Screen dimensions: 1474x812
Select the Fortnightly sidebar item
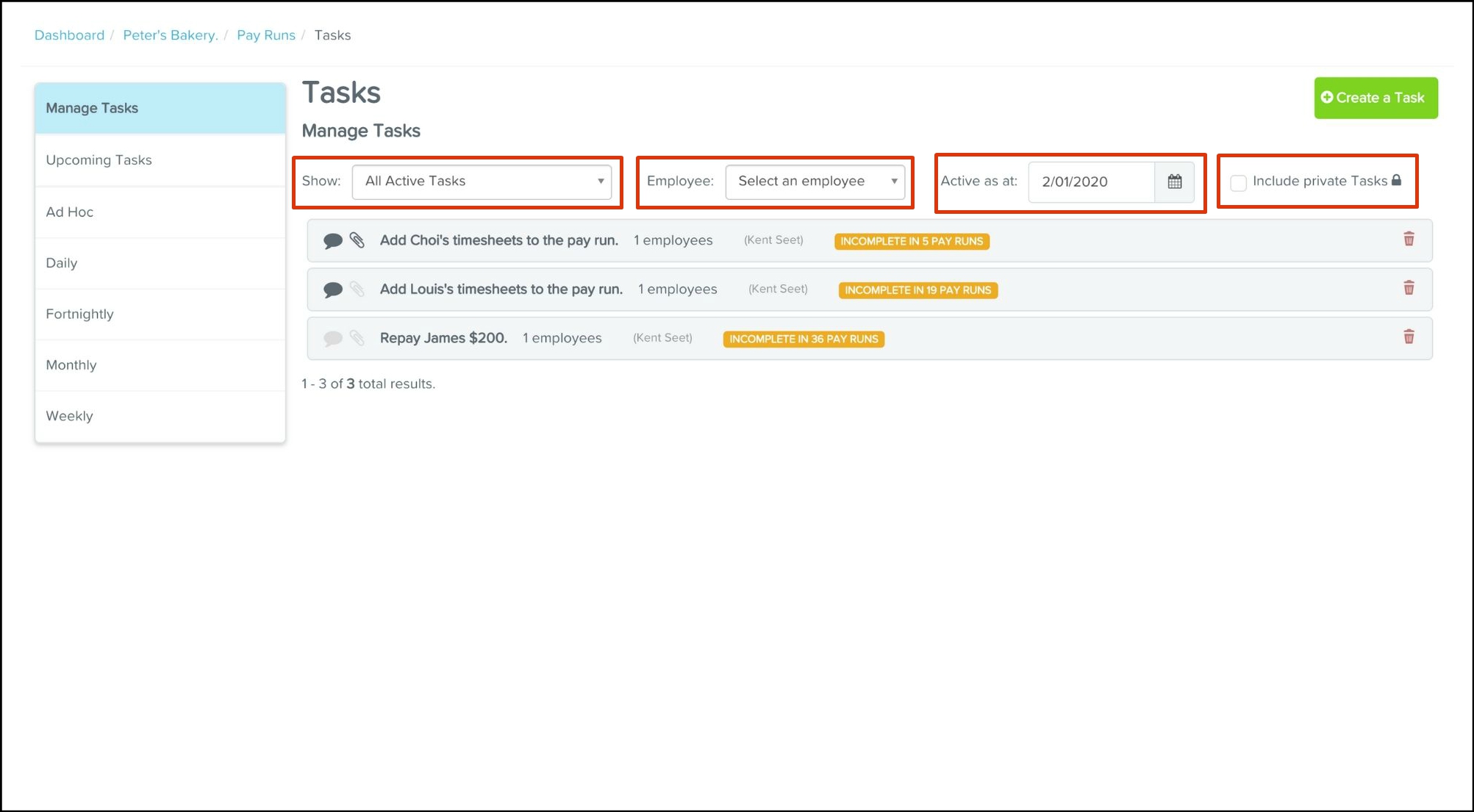pyautogui.click(x=79, y=315)
